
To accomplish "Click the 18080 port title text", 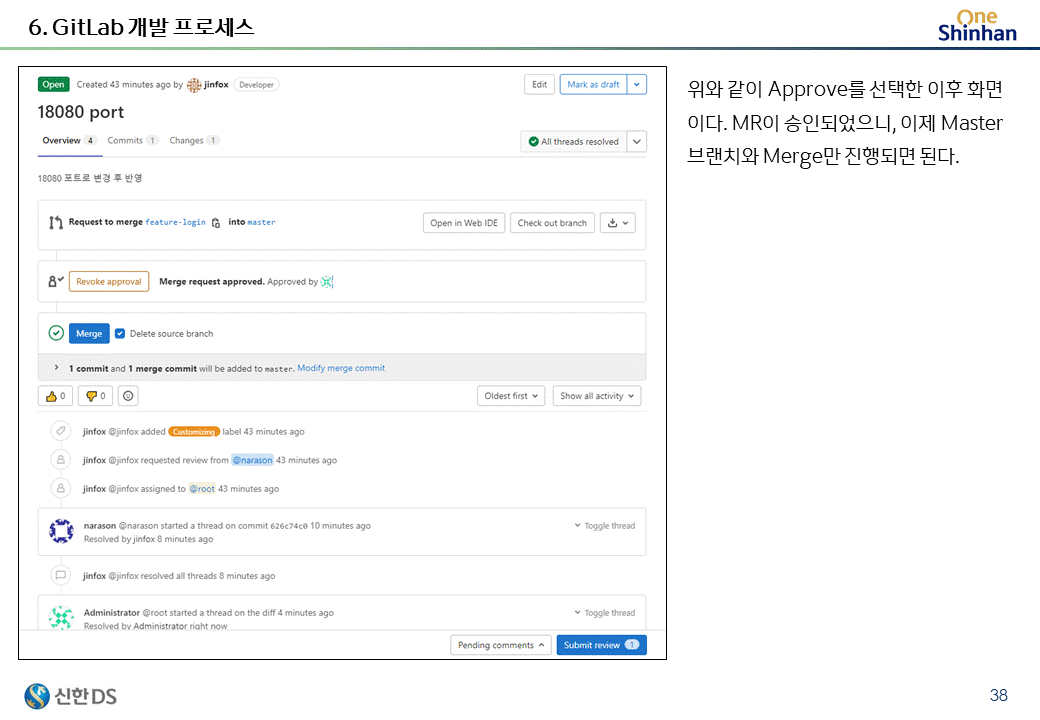I will [81, 112].
